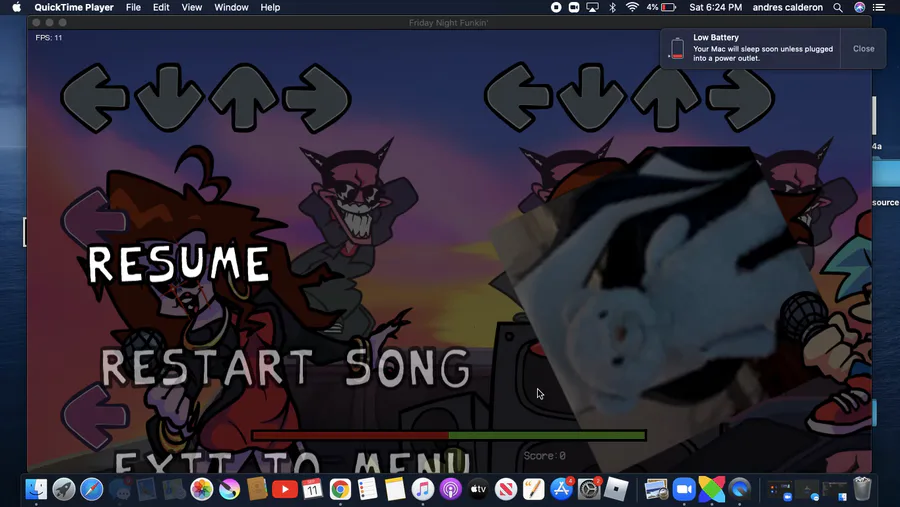
Task: Open Notification Center
Action: [x=879, y=7]
